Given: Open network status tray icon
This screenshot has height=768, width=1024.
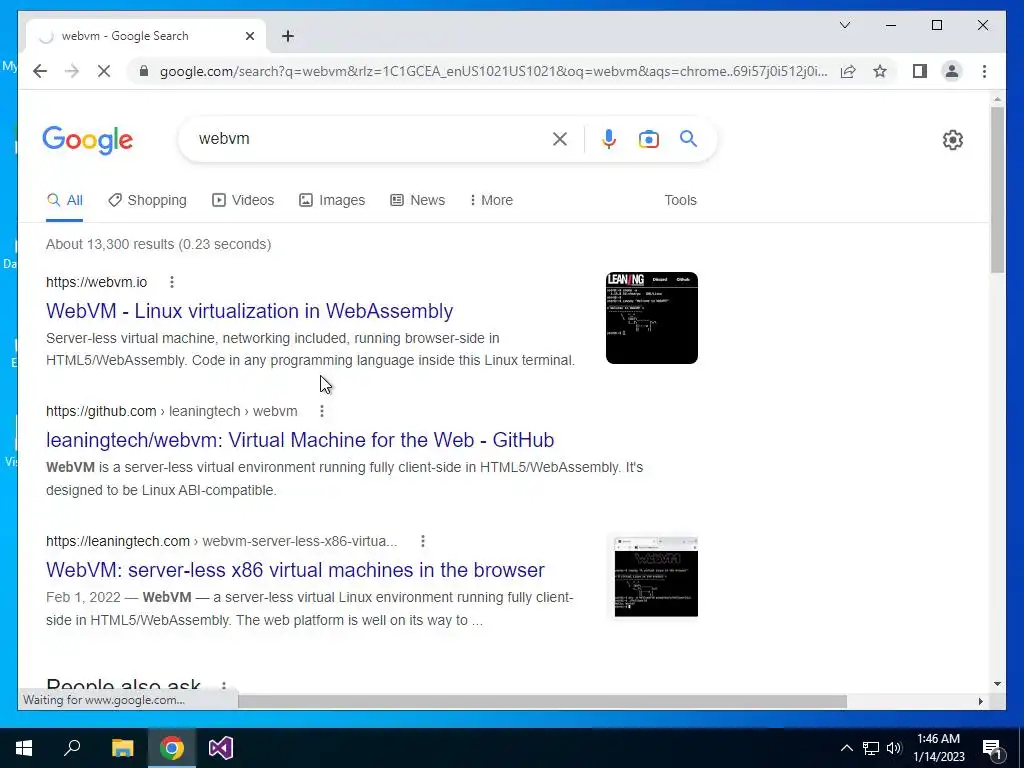Looking at the screenshot, I should [x=871, y=748].
